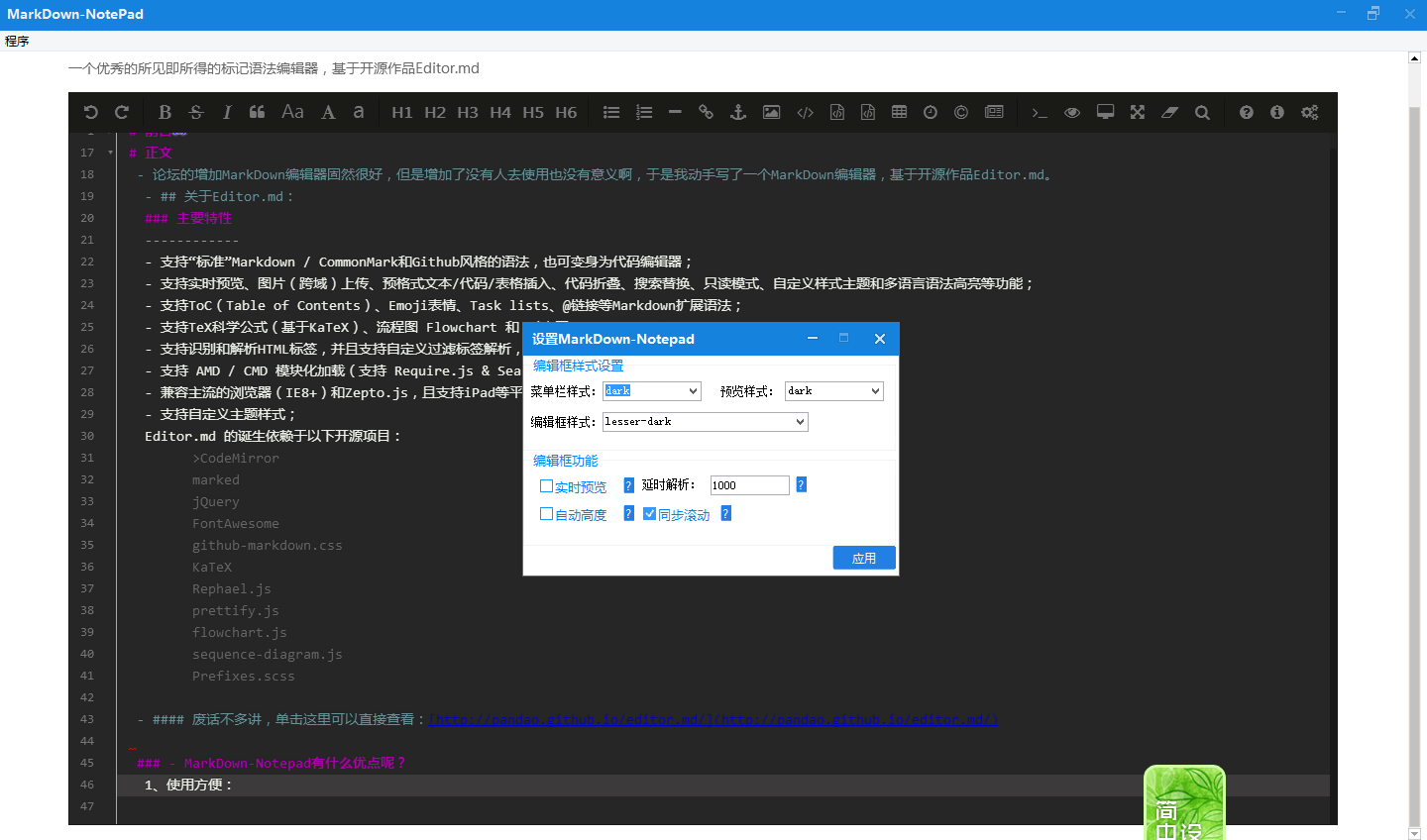Convert selection to uppercase with A icon
Viewport: 1427px width, 840px height.
[328, 112]
